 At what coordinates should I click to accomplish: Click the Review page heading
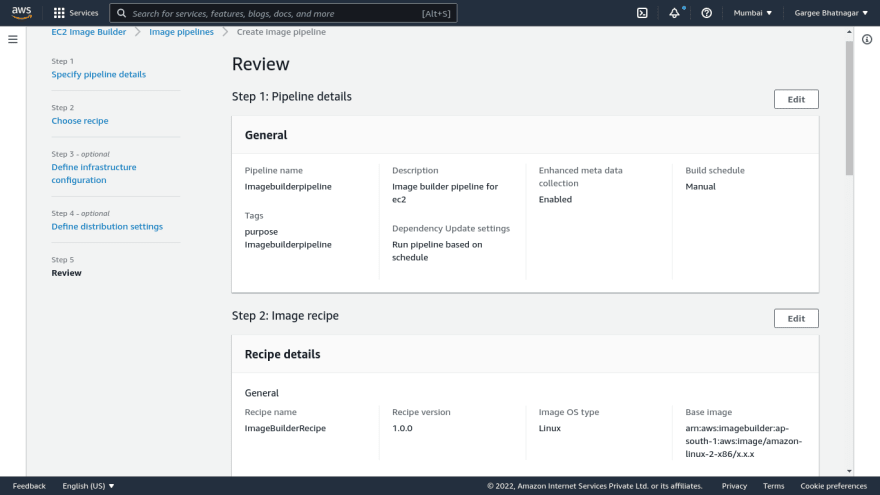(x=260, y=64)
